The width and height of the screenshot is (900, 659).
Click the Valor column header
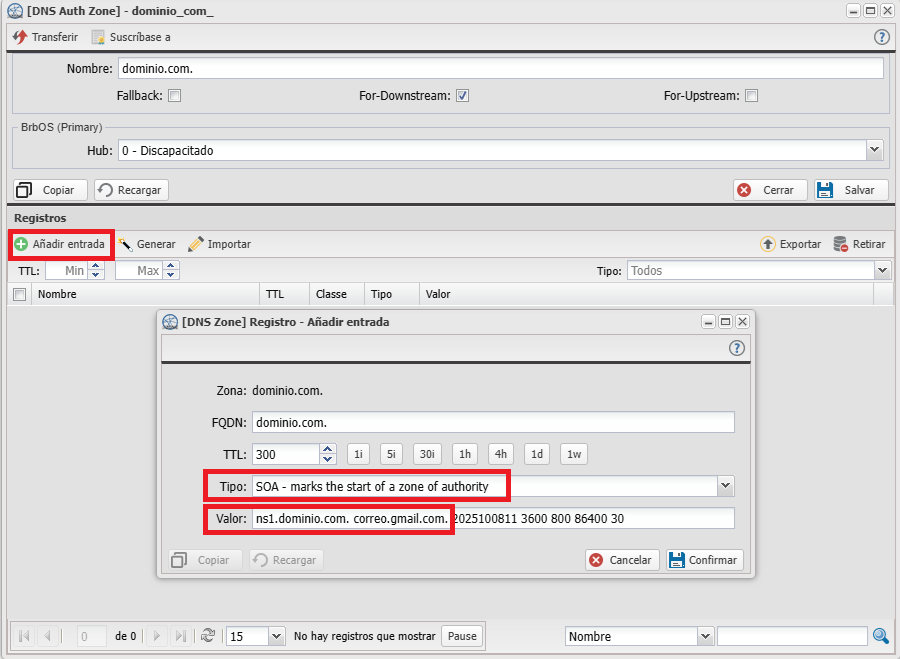[x=438, y=294]
